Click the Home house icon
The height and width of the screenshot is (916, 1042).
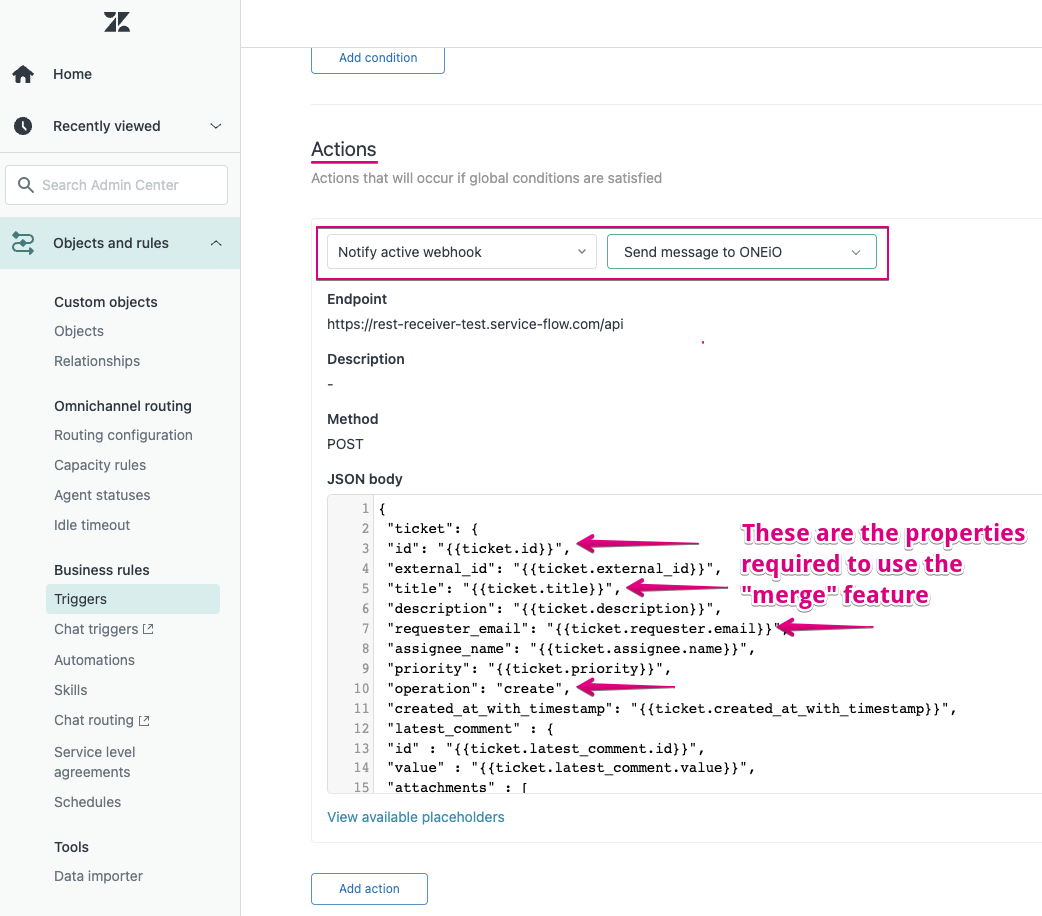pyautogui.click(x=23, y=74)
